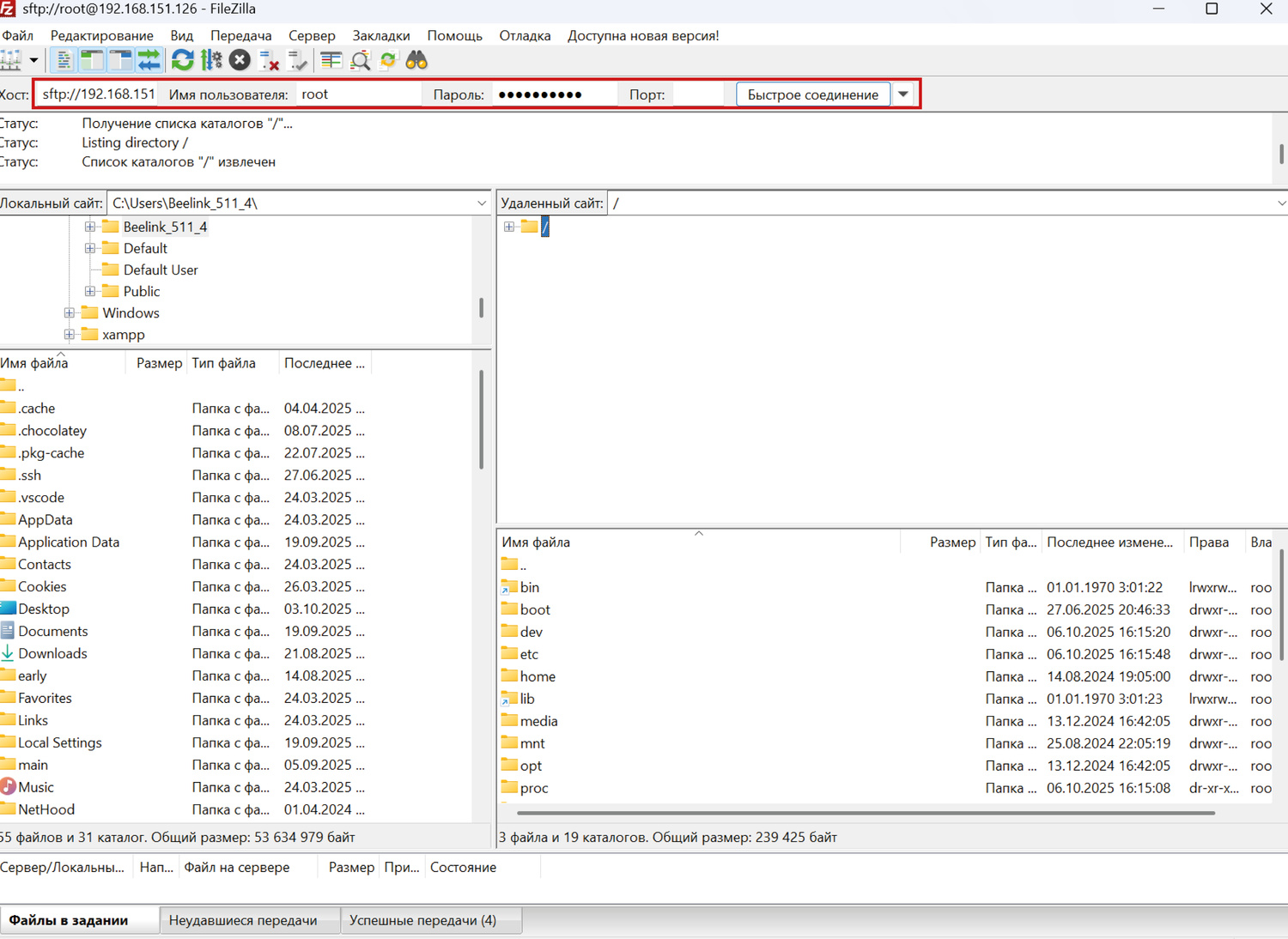Toggle the local directory tree view
Viewport: 1288px width, 939px height.
(92, 60)
